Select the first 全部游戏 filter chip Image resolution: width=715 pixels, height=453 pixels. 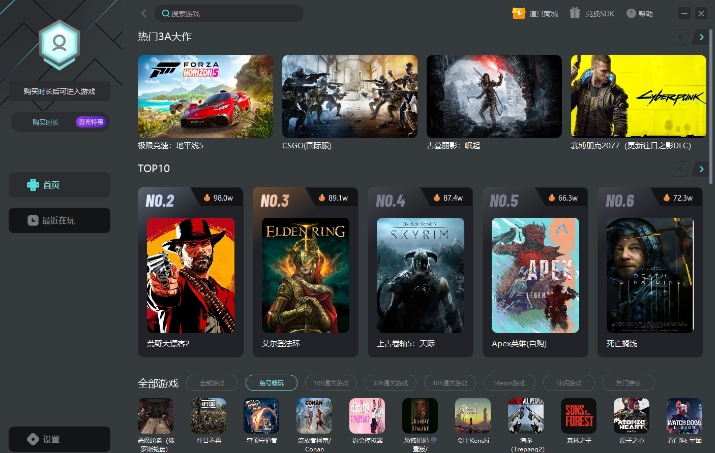(212, 383)
